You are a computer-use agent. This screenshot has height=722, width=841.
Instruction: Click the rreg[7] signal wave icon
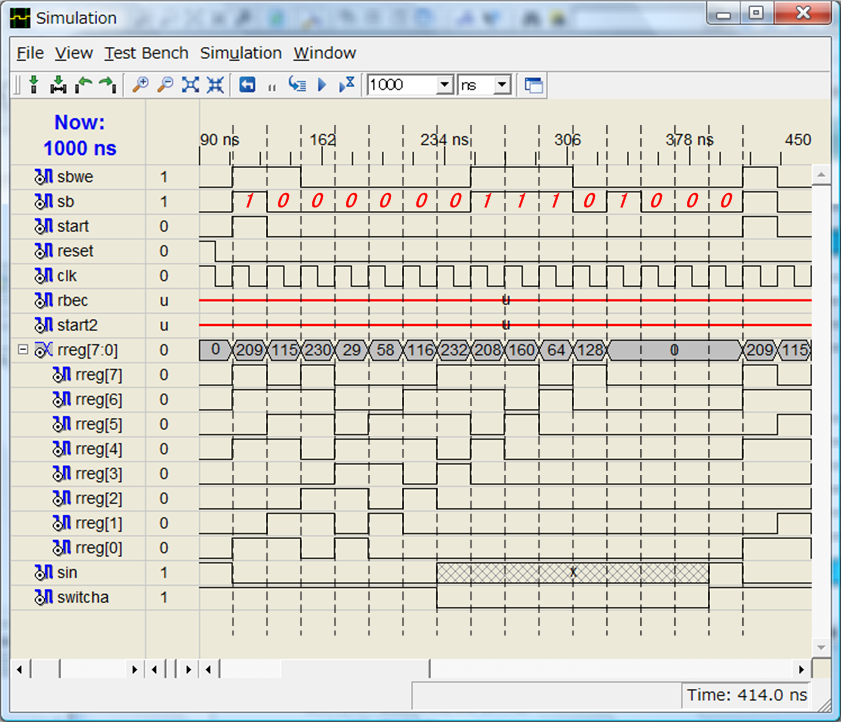click(x=62, y=374)
